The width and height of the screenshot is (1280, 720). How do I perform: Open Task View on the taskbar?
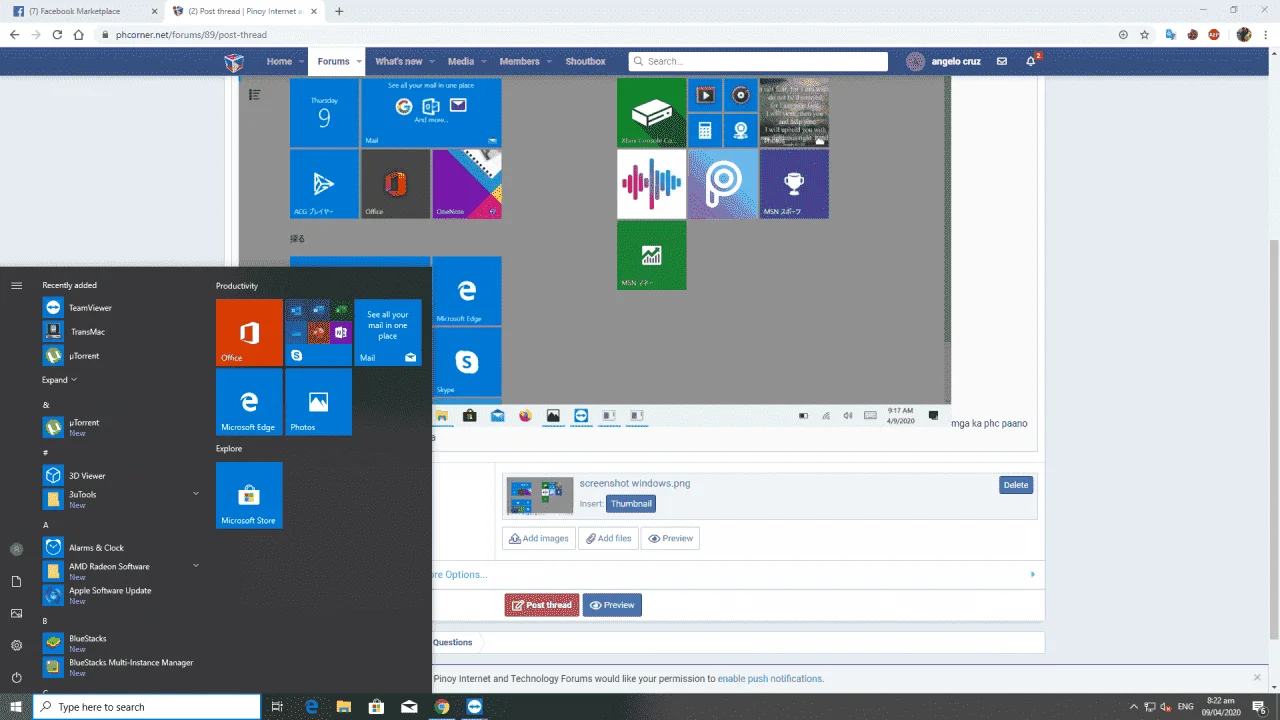[x=278, y=707]
